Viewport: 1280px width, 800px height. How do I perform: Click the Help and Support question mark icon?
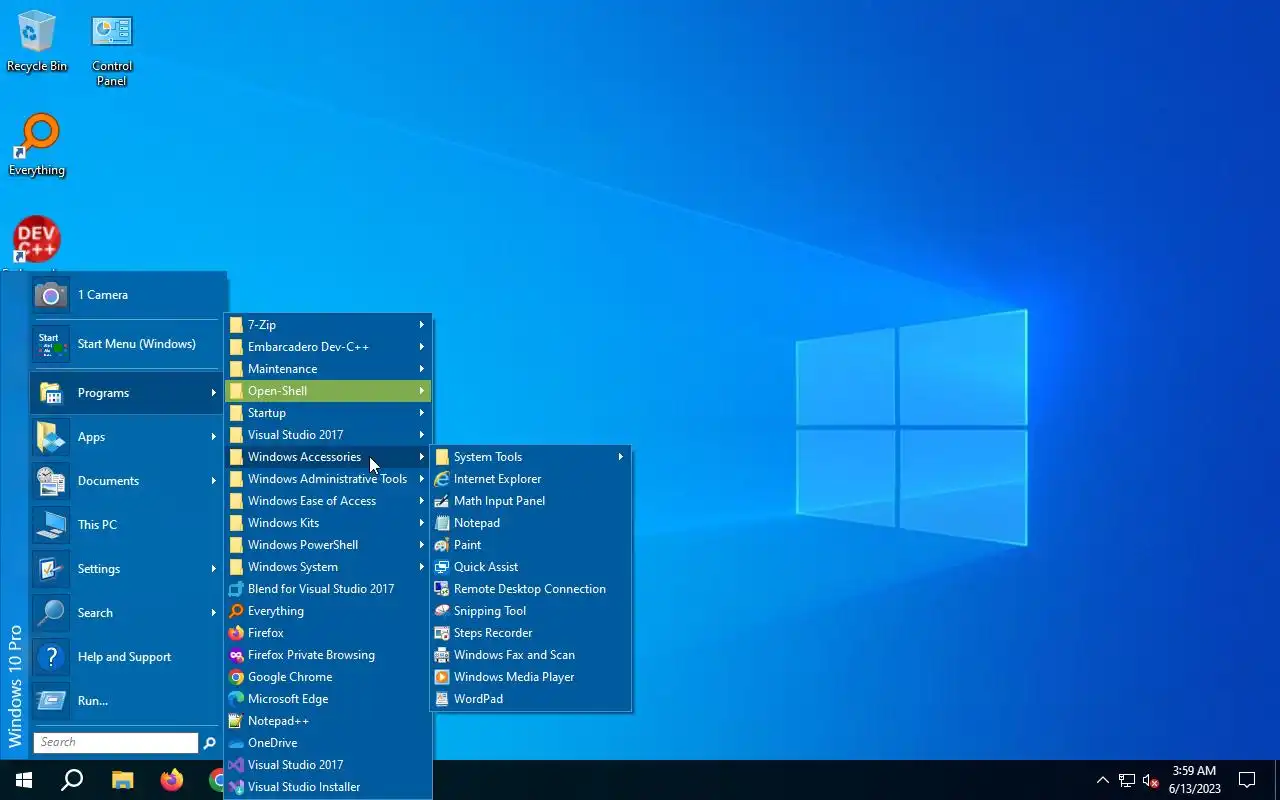click(51, 657)
